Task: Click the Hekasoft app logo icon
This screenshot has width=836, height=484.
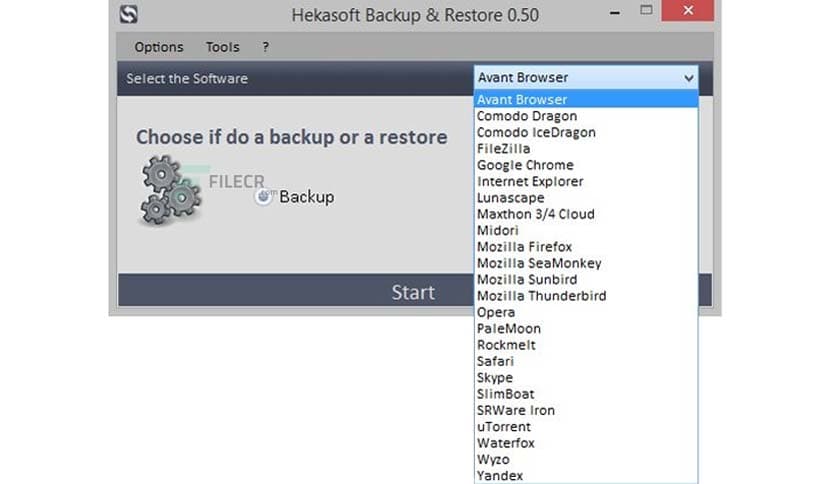Action: click(128, 14)
